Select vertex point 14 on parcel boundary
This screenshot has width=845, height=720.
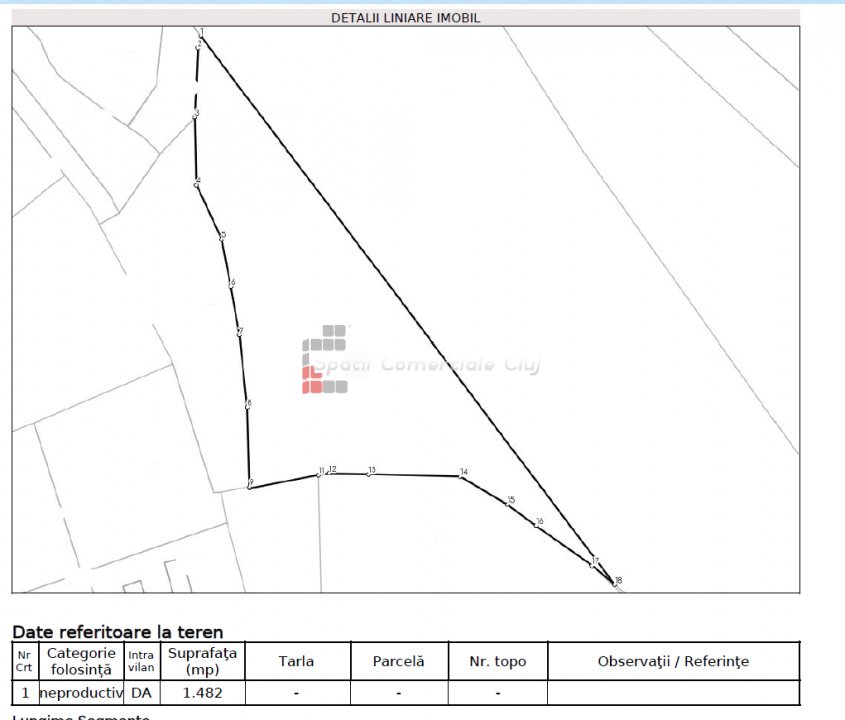(x=461, y=475)
